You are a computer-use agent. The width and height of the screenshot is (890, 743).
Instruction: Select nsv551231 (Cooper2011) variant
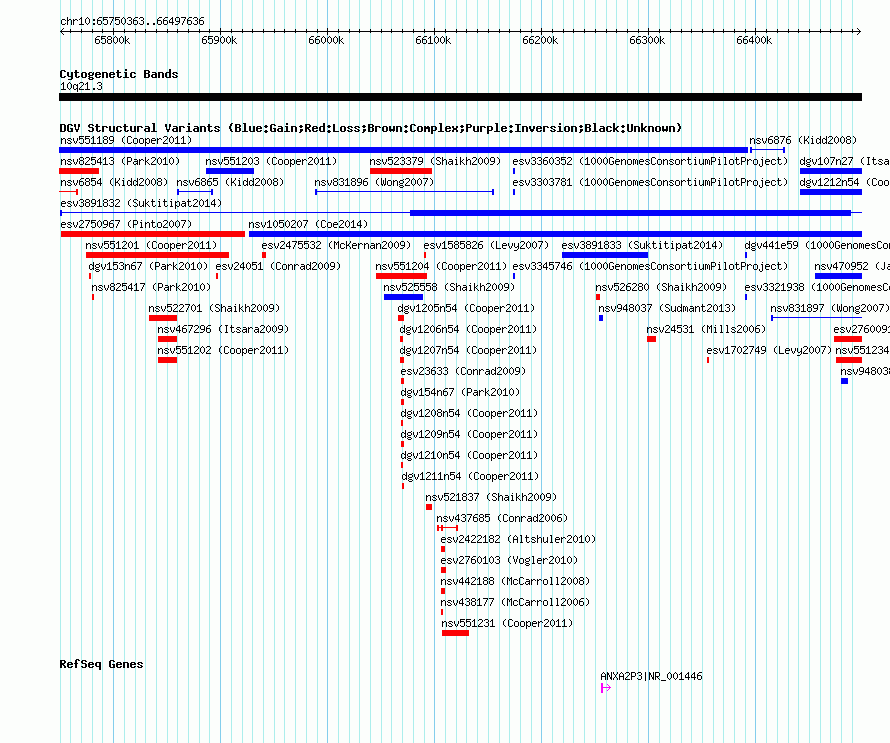(x=507, y=623)
